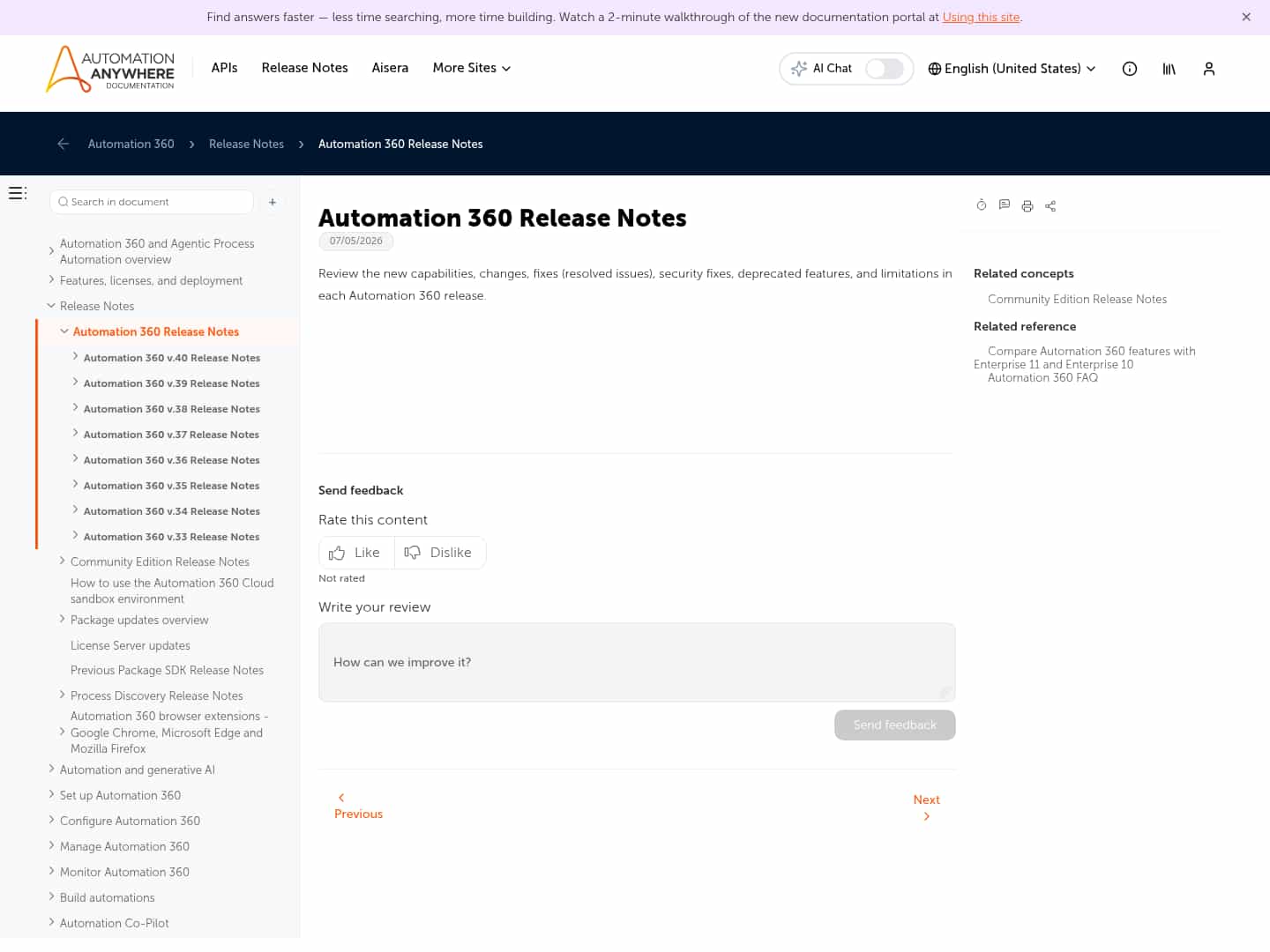1270x952 pixels.
Task: Open Community Edition Release Notes related concept
Action: [1077, 299]
